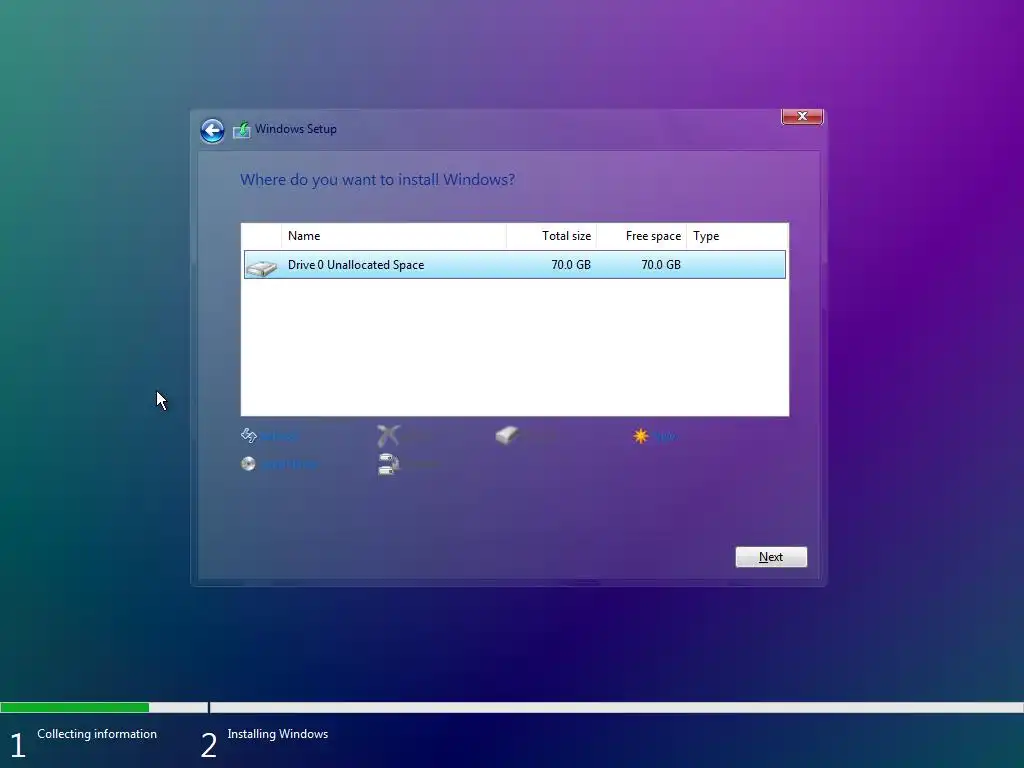1024x768 pixels.
Task: Sort by the Type column header
Action: [737, 236]
